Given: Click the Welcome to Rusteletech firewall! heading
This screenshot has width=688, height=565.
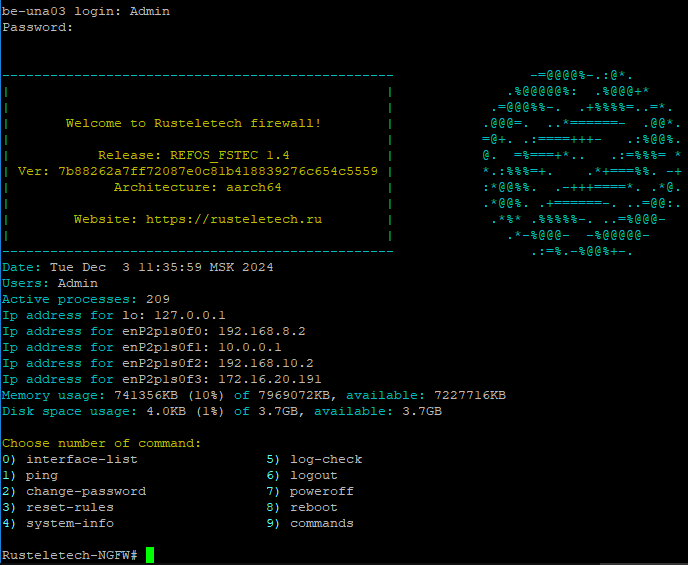Looking at the screenshot, I should coord(194,123).
